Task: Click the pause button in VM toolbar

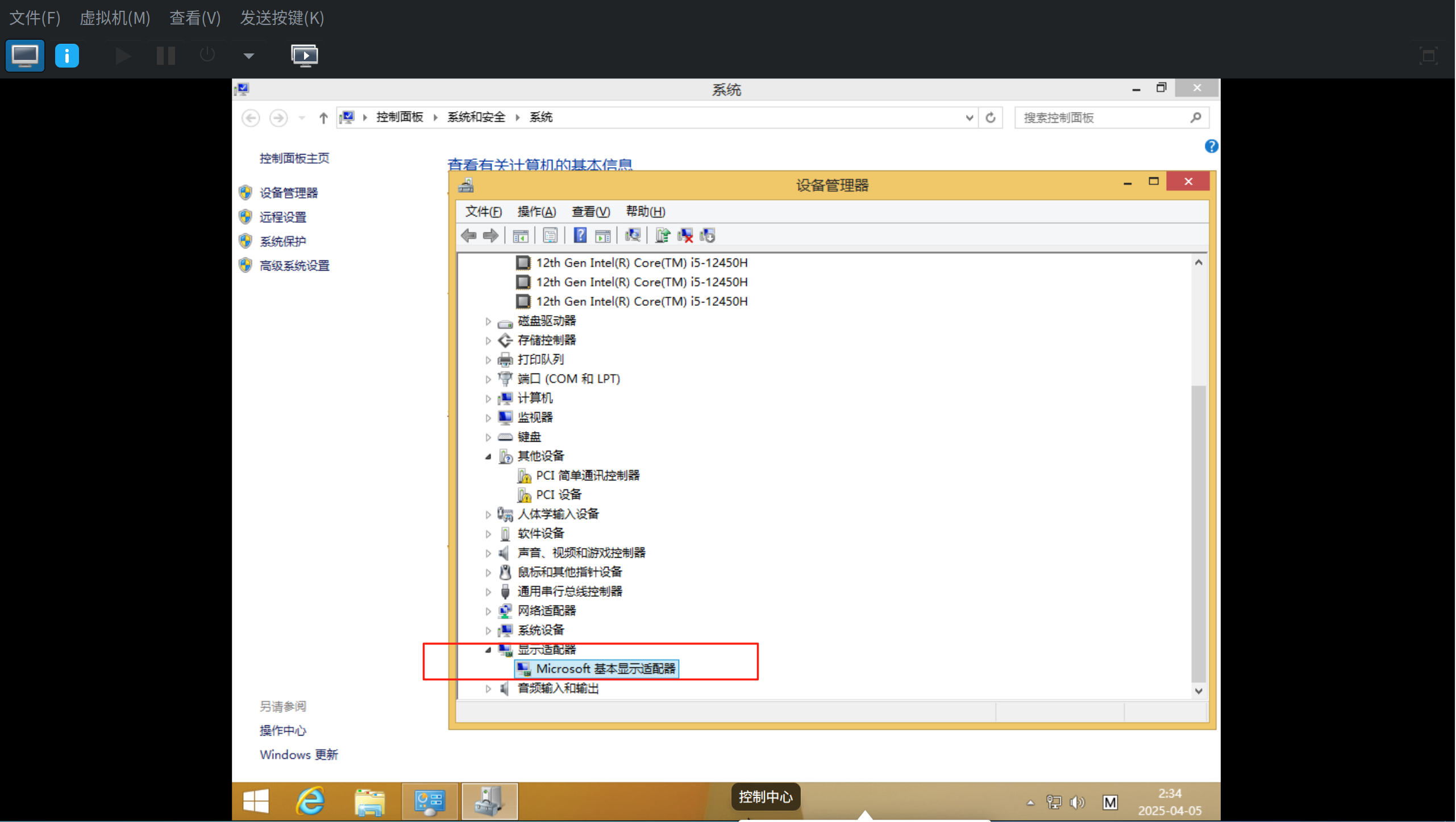Action: point(166,56)
